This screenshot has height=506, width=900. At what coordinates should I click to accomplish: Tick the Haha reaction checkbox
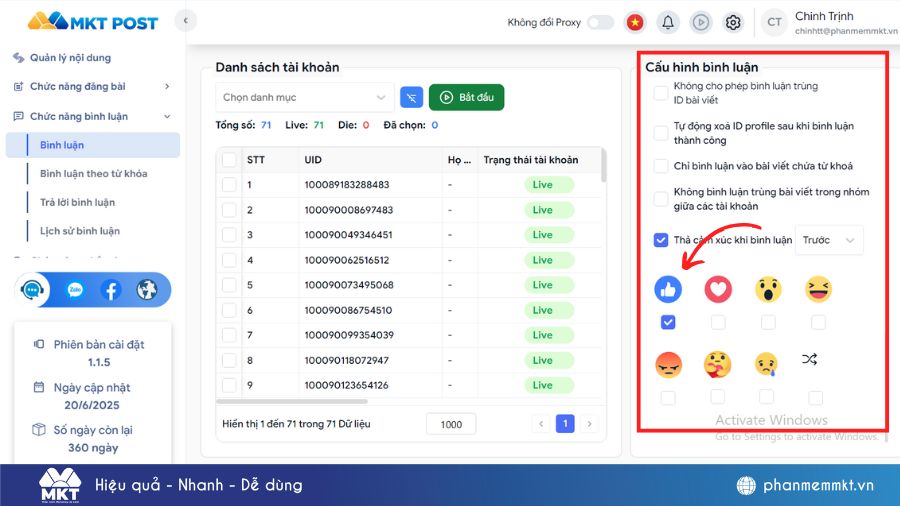[818, 322]
